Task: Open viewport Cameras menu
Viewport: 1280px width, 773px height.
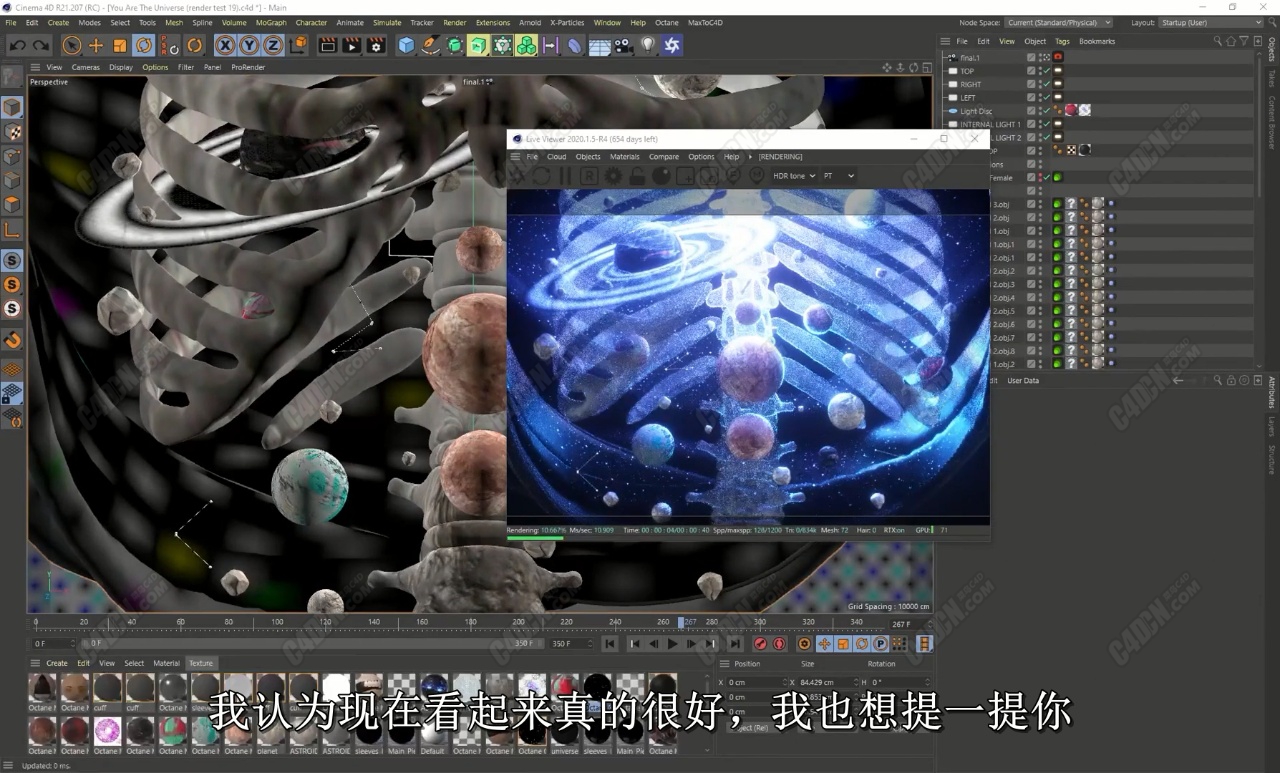Action: [x=85, y=67]
